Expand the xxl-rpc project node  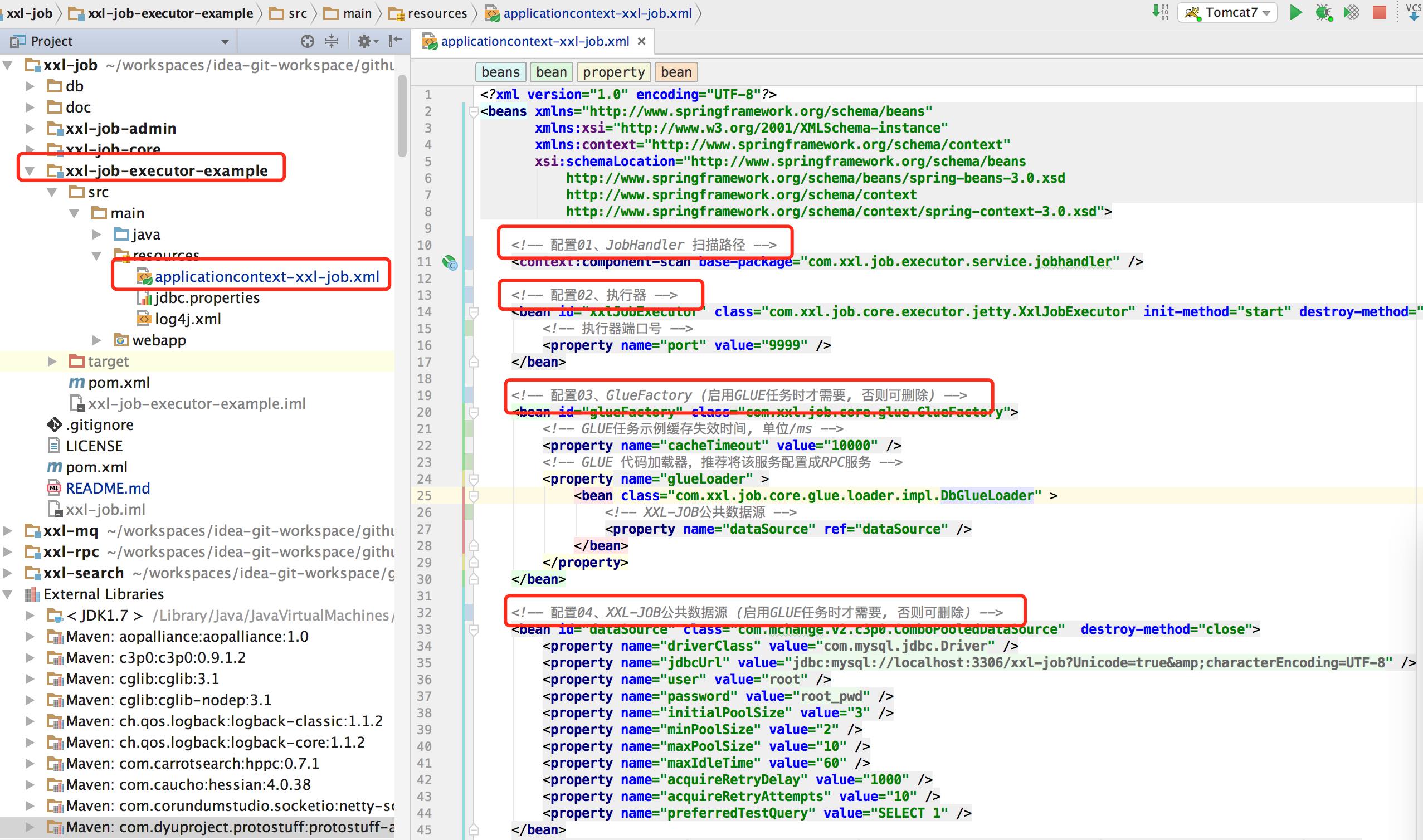click(8, 551)
